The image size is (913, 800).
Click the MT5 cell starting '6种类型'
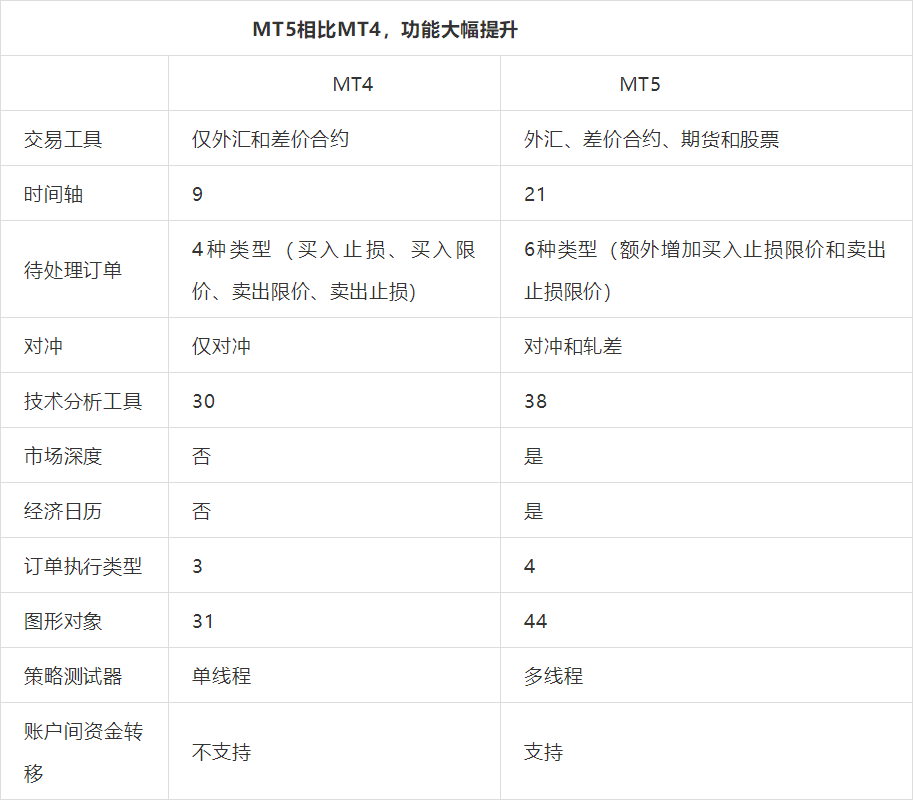click(705, 270)
